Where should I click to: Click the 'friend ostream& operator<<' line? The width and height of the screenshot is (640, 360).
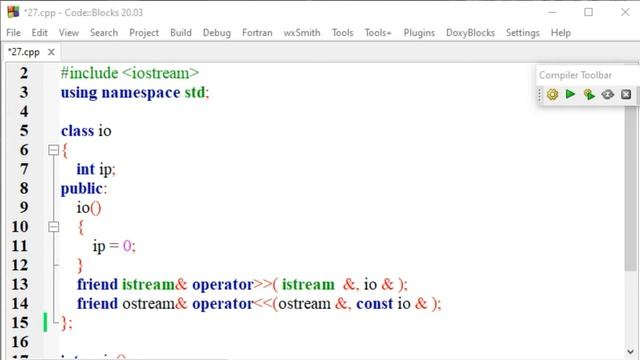point(259,304)
